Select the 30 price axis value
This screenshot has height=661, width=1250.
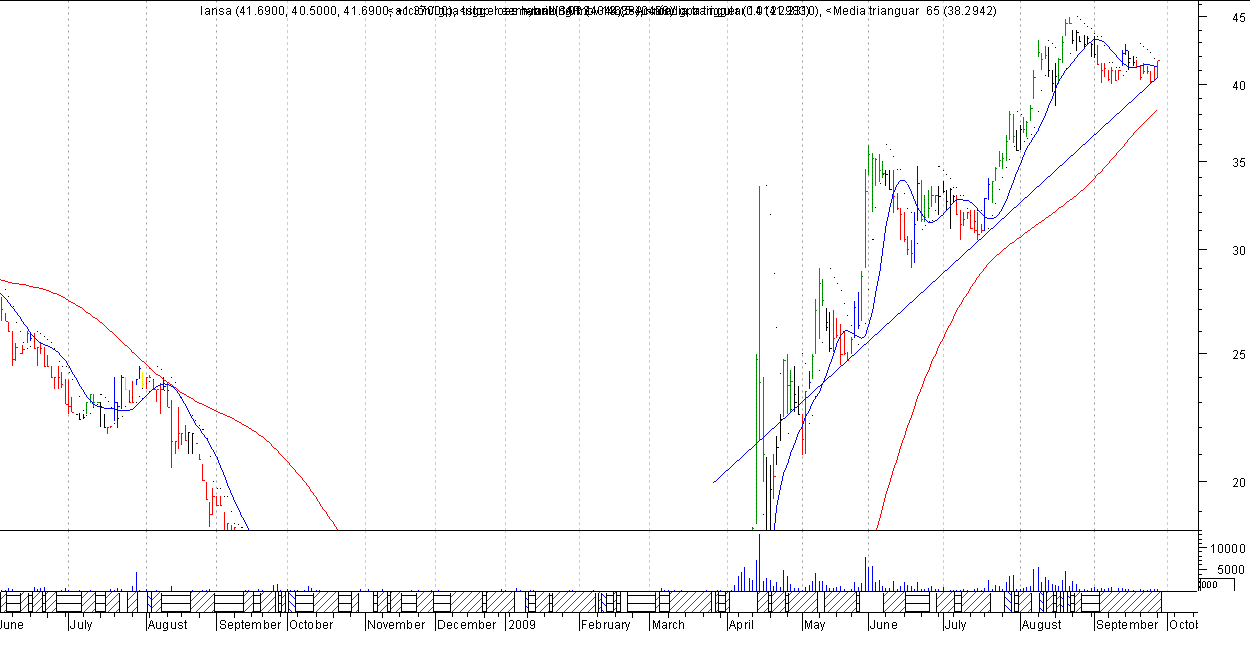[x=1238, y=250]
